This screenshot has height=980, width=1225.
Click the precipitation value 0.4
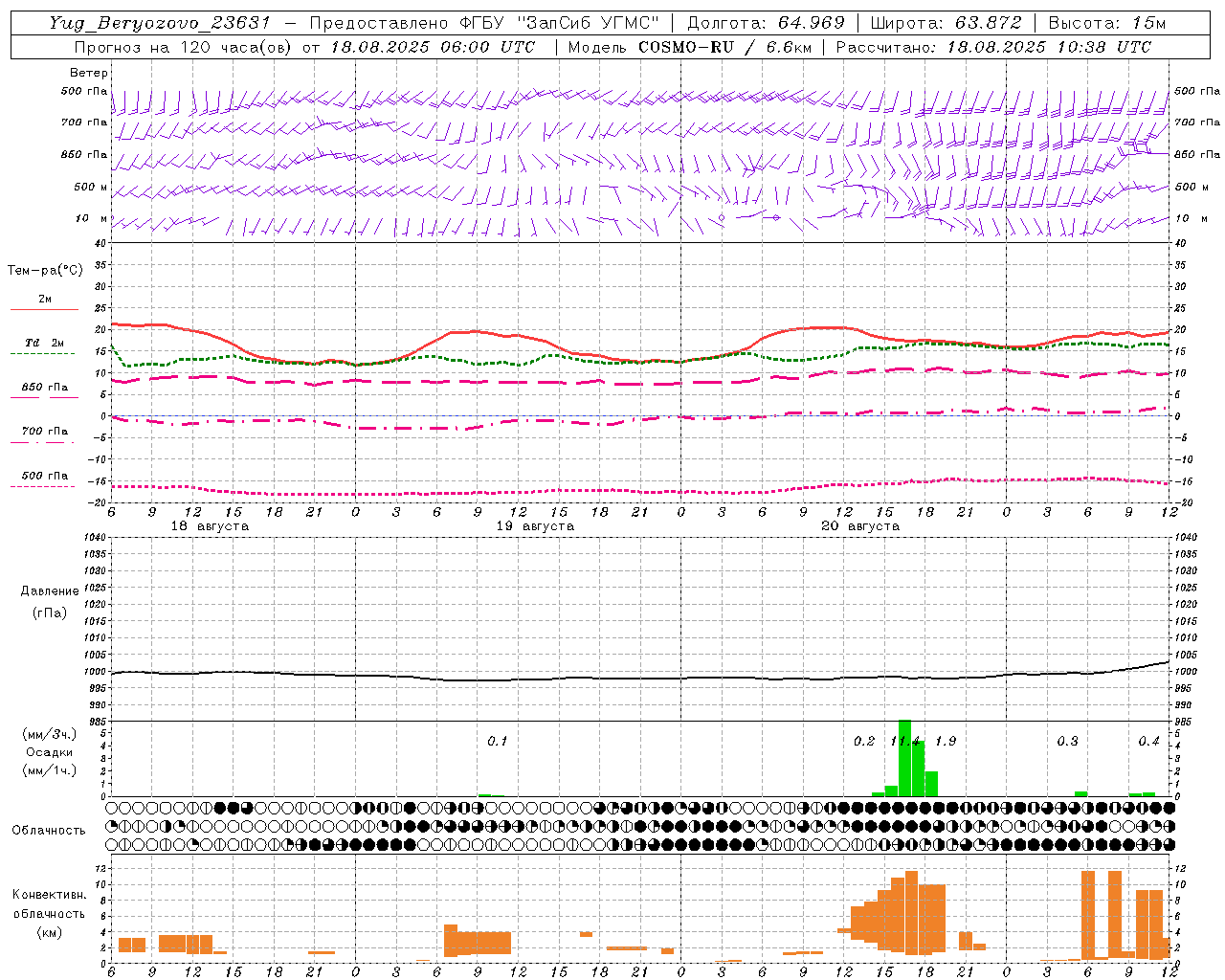pos(1148,742)
